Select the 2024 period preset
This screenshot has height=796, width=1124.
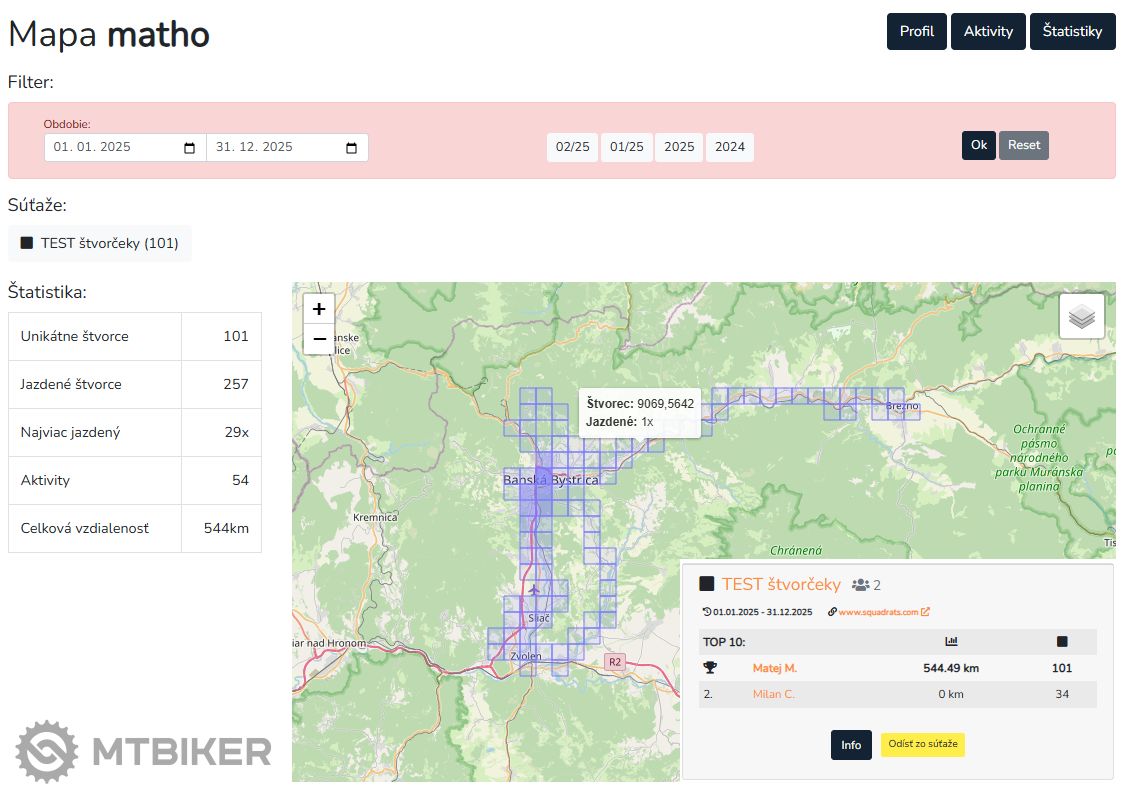[x=730, y=147]
